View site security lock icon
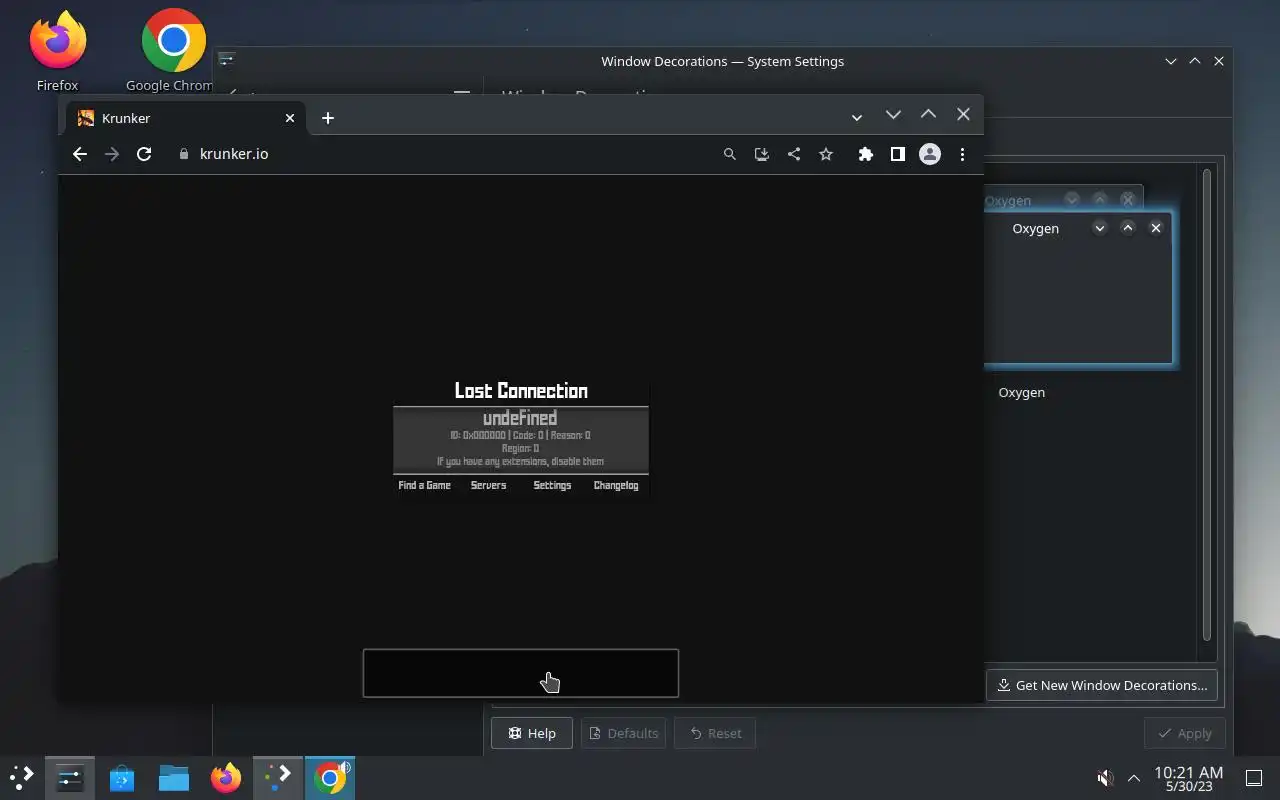1280x800 pixels. pos(183,154)
